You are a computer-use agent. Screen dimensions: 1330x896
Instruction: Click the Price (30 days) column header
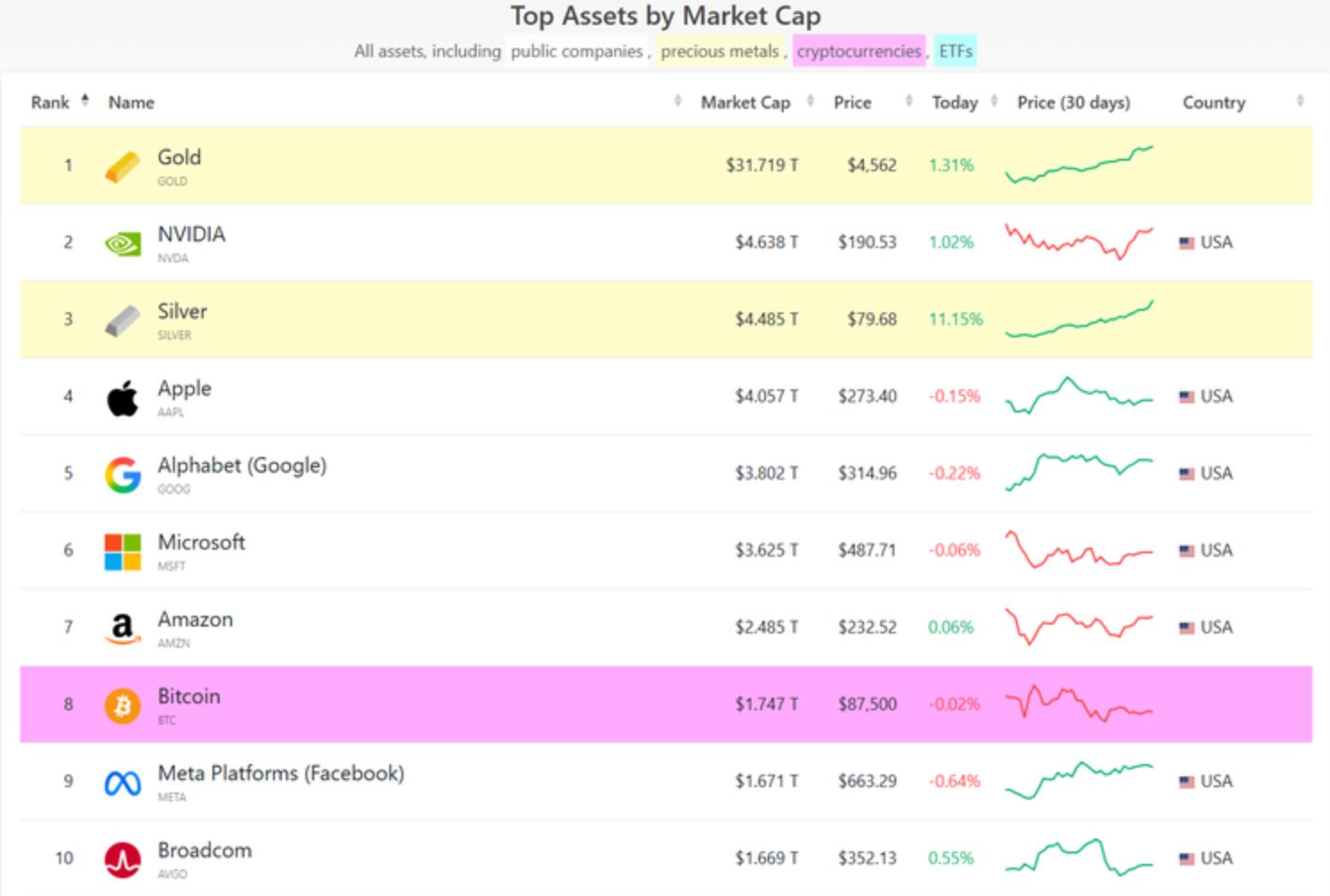coord(1073,102)
